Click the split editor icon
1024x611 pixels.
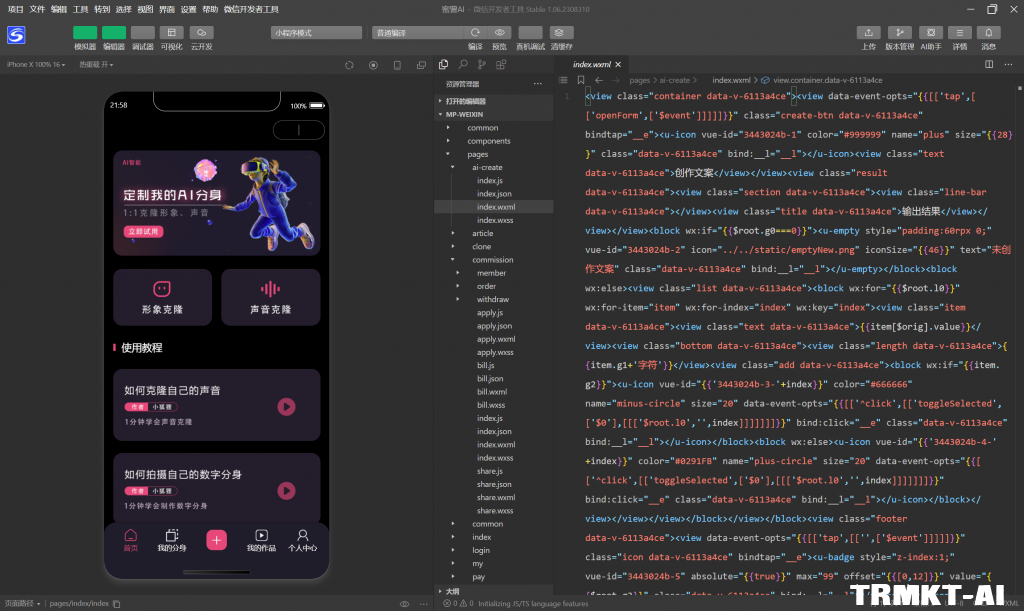989,64
